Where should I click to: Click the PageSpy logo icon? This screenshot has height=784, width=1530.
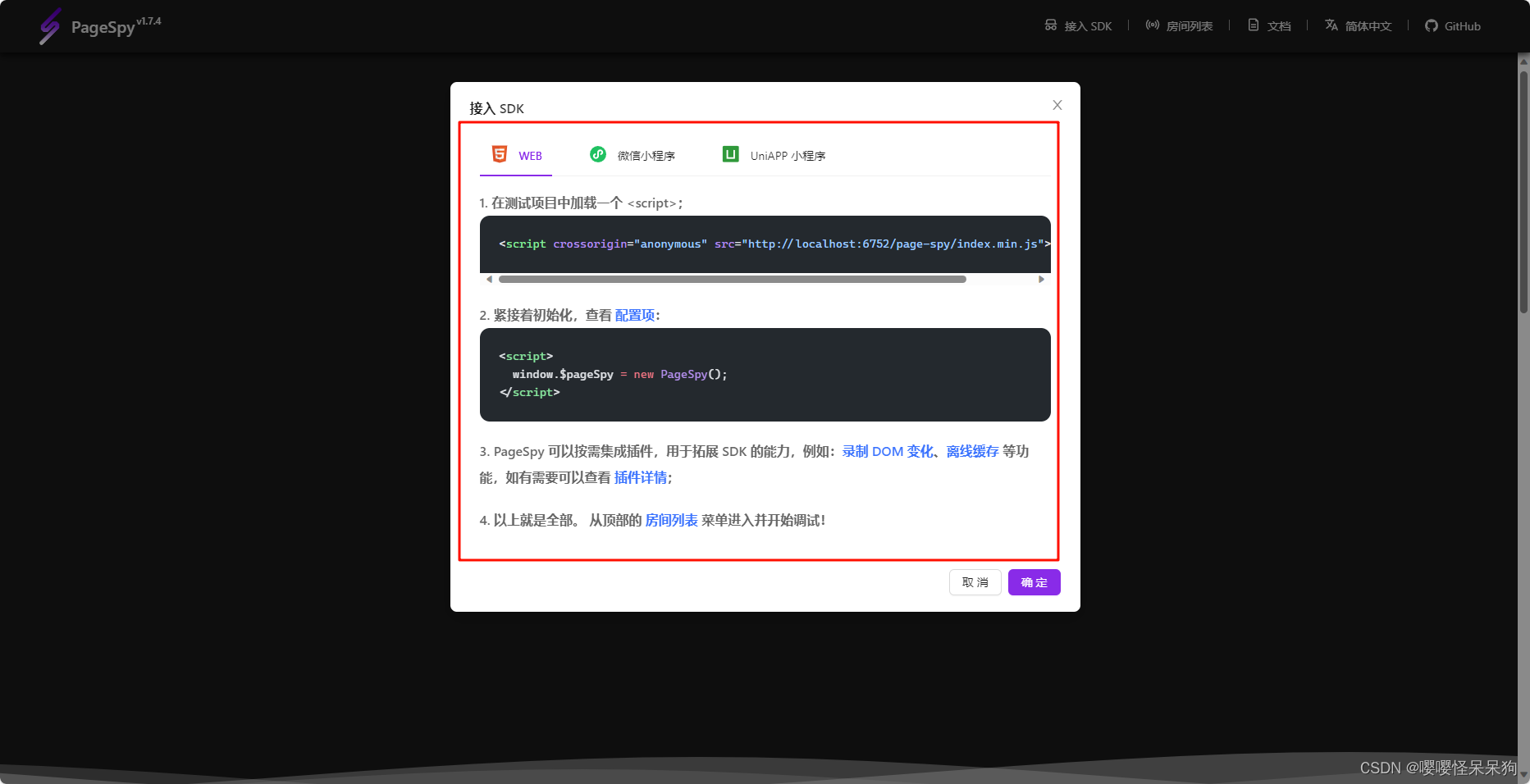click(x=49, y=25)
